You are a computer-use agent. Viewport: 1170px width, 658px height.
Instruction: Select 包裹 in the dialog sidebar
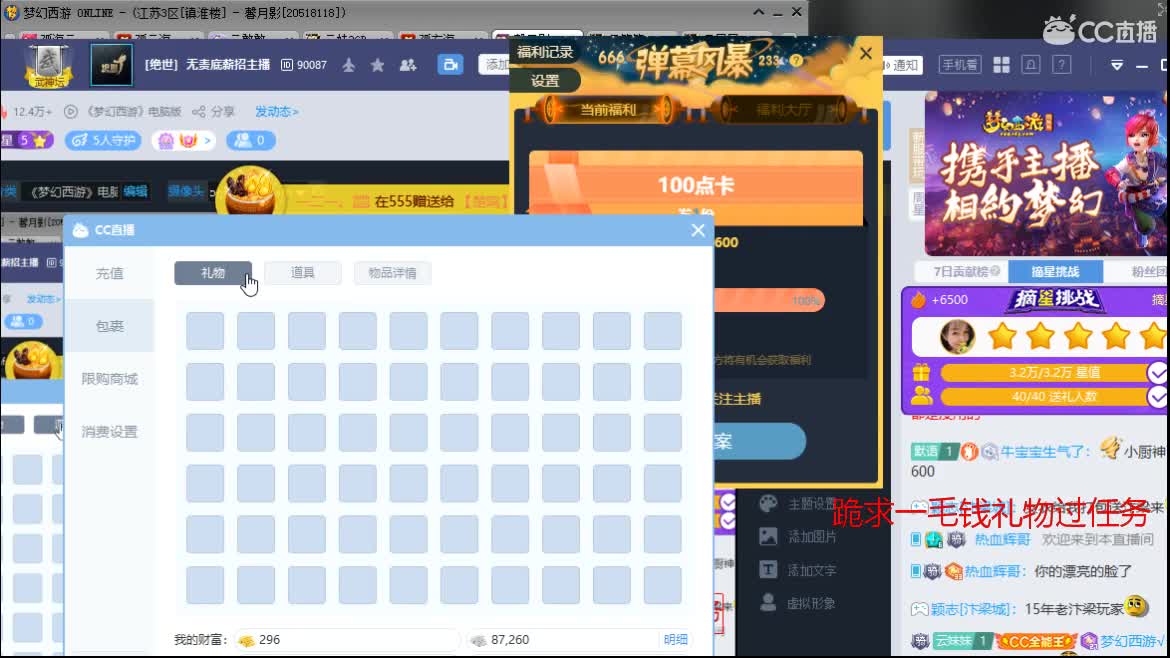[109, 326]
